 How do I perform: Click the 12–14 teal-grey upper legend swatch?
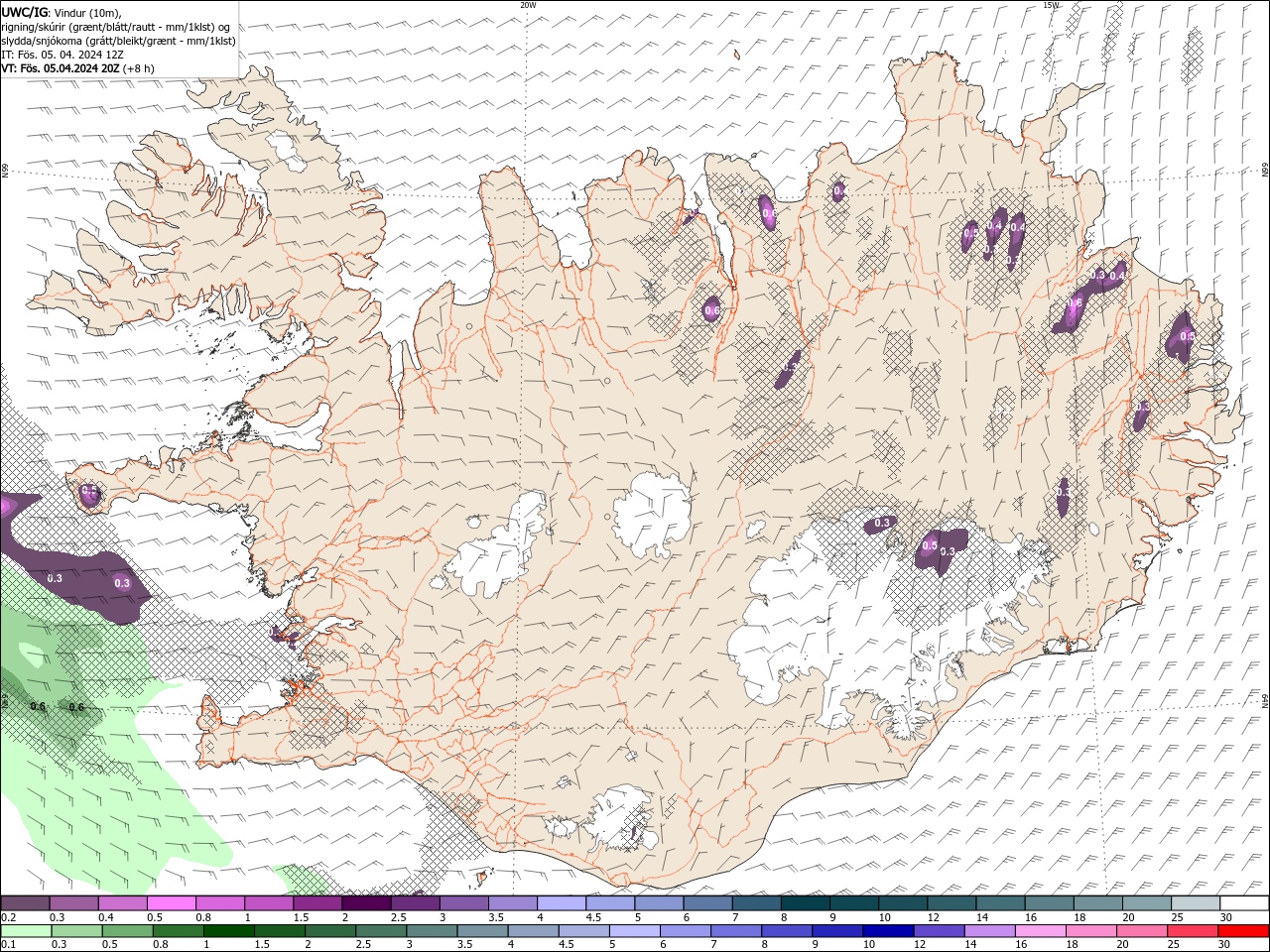952,903
